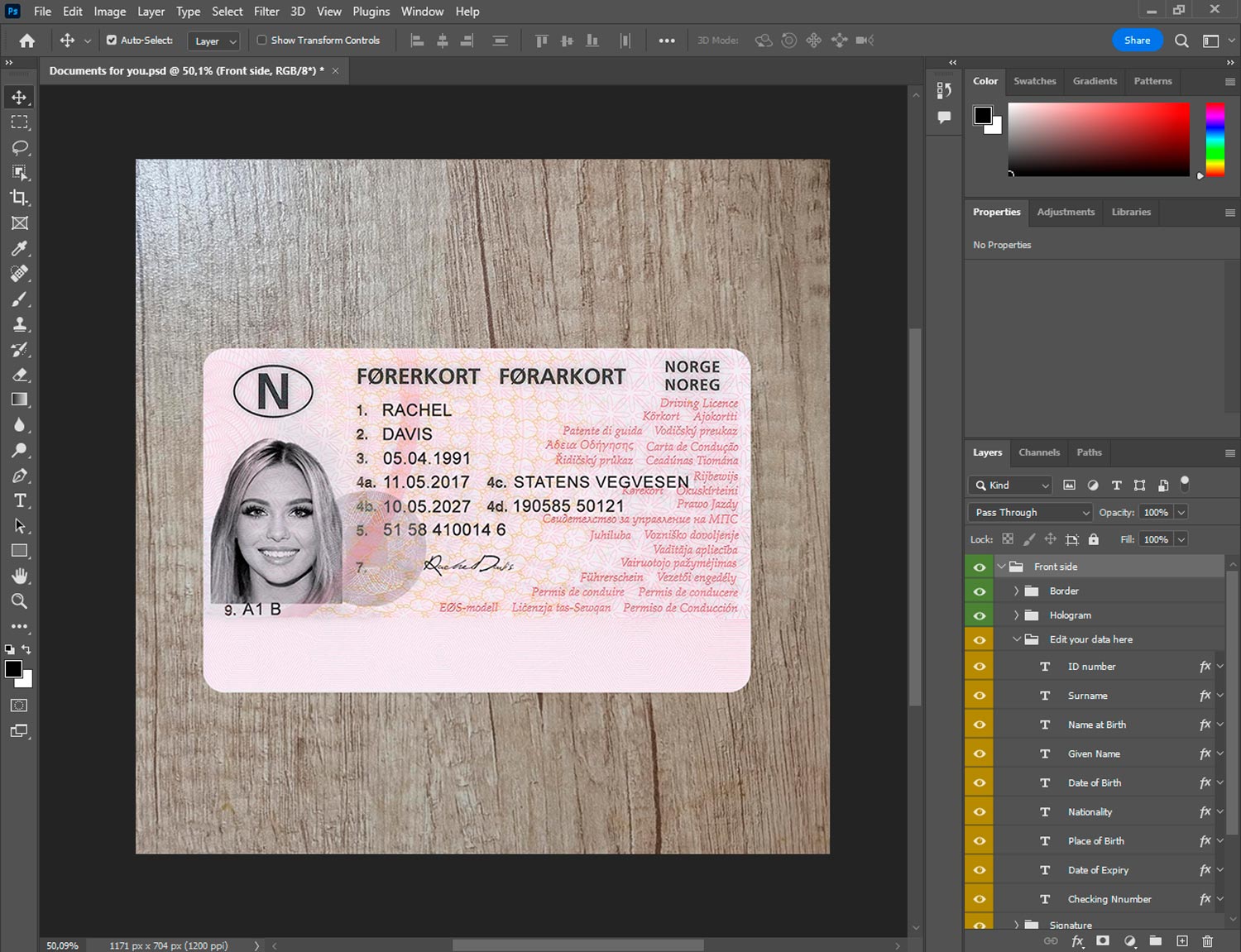Screen dimensions: 1241x952
Task: Select the Lasso tool
Action: click(x=20, y=147)
